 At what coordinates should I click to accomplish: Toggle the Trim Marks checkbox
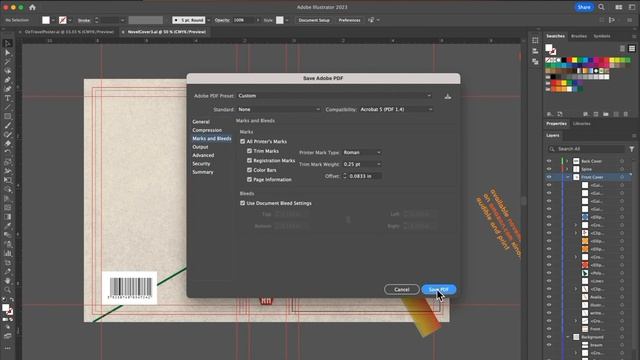point(249,151)
